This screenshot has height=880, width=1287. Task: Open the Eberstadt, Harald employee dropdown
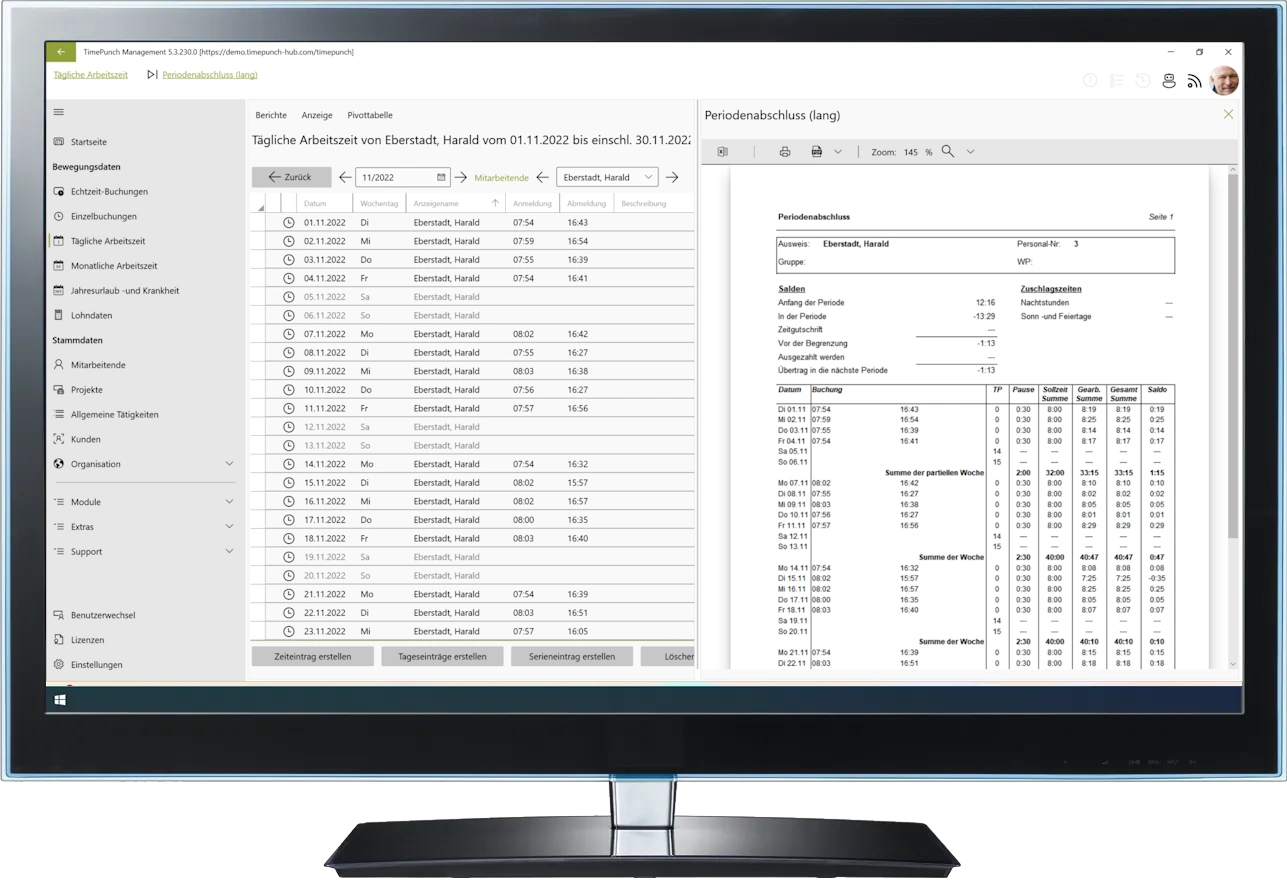point(607,177)
